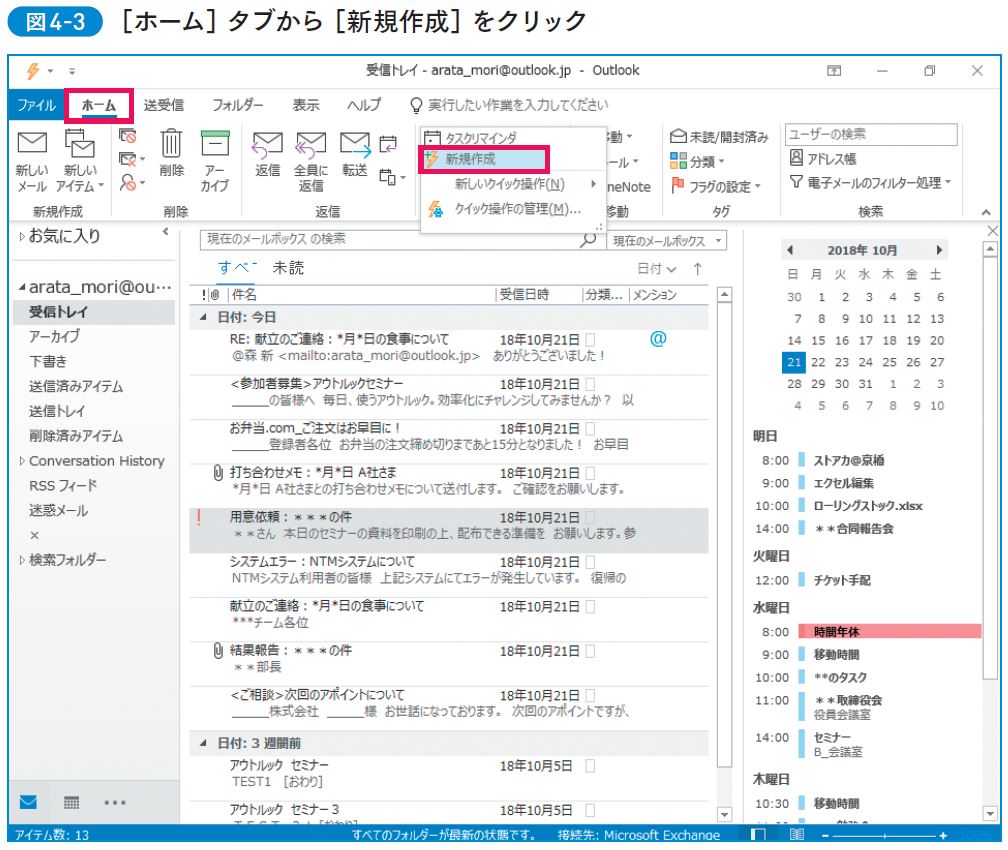Image resolution: width=1008 pixels, height=850 pixels.
Task: Go to previous month in calendar
Action: pyautogui.click(x=790, y=250)
